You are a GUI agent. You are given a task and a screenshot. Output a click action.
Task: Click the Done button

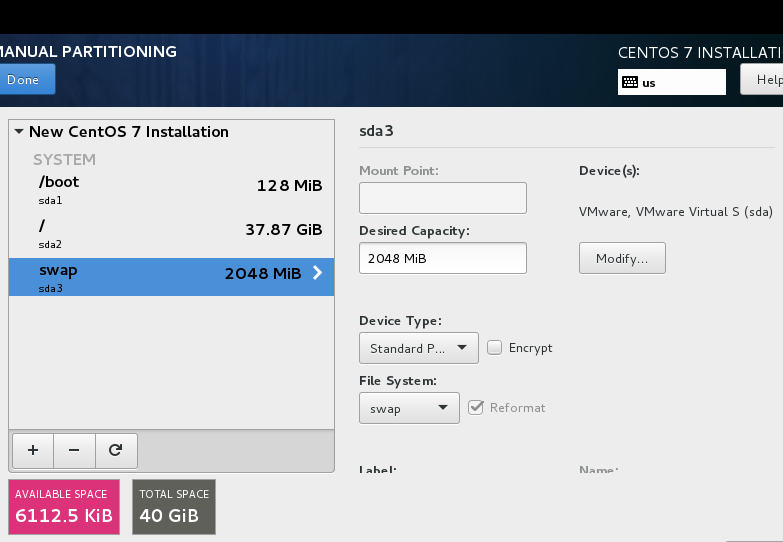(26, 79)
